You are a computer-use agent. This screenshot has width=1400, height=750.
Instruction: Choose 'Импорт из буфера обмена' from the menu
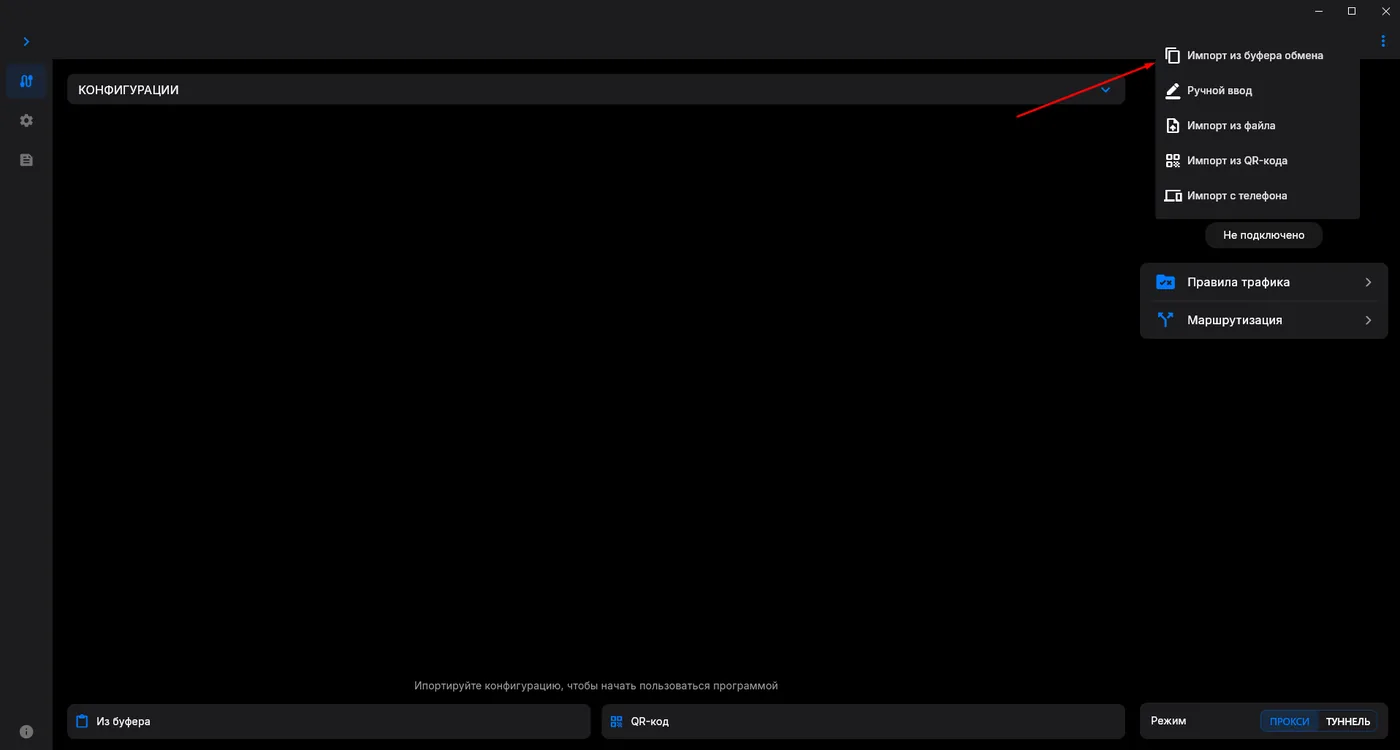(x=1257, y=56)
